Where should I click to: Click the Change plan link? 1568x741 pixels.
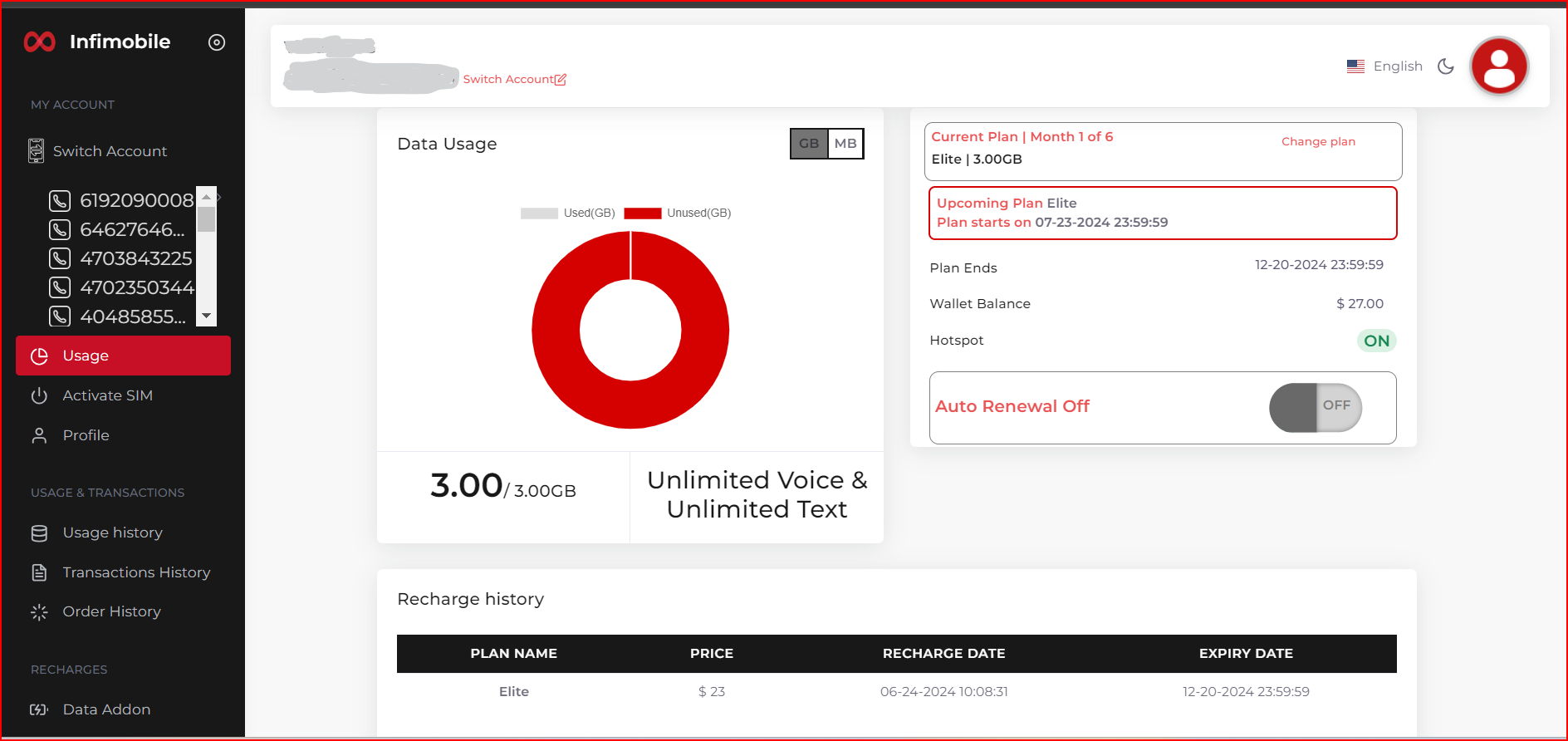click(x=1318, y=142)
